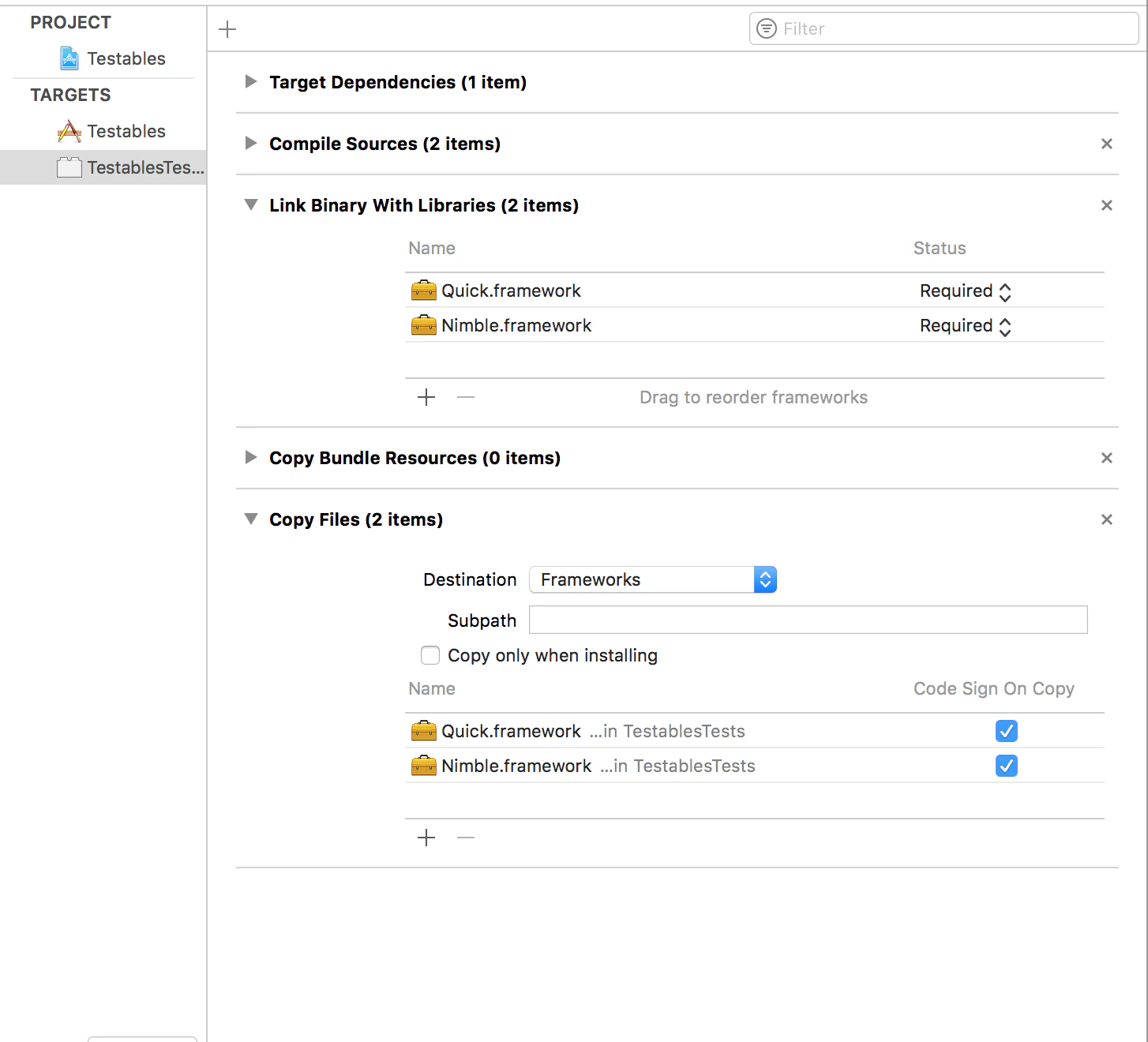Click the Copy Files (2 items) title
Viewport: 1148px width, 1042px height.
tap(356, 519)
